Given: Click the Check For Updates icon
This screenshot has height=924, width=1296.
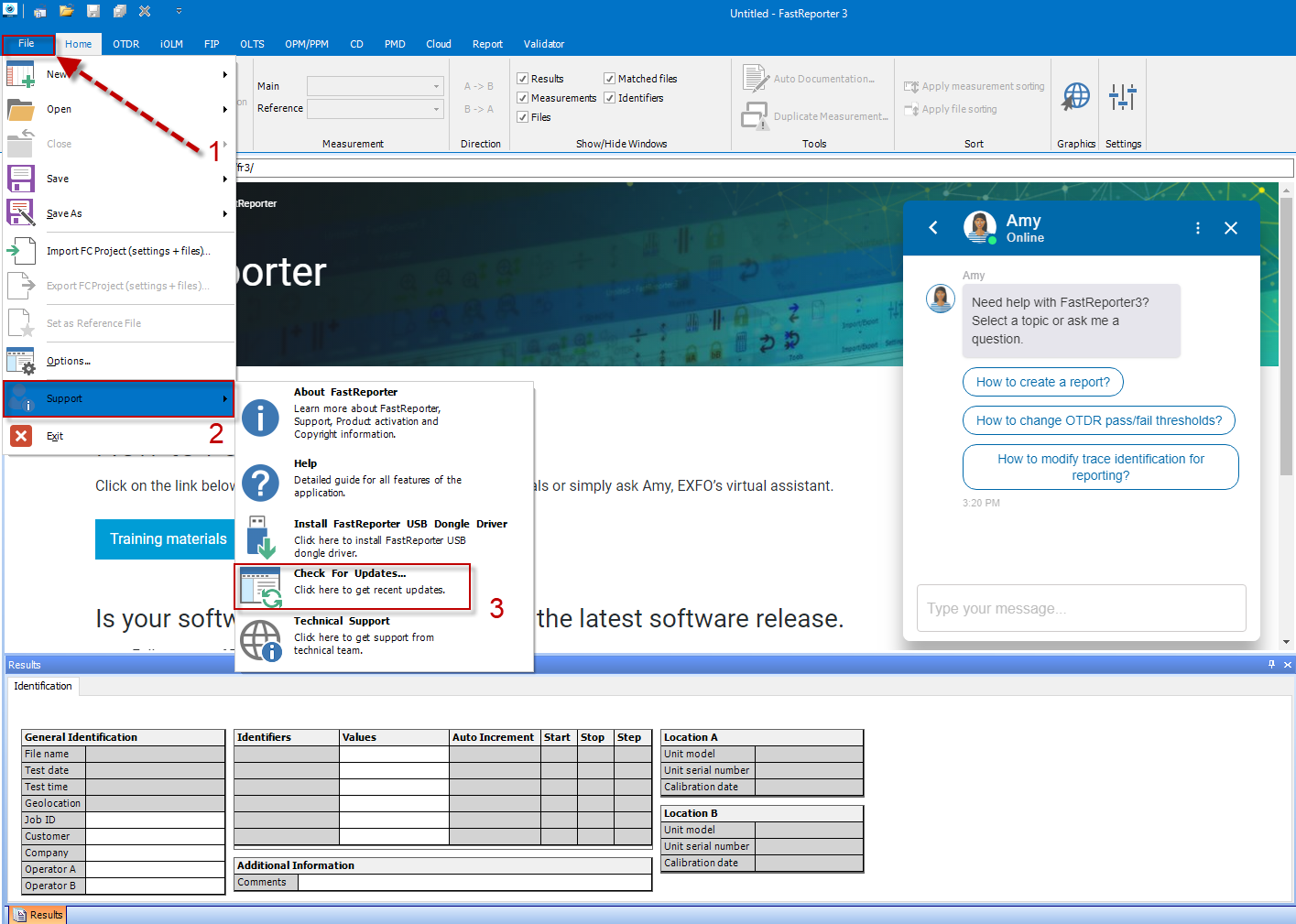Looking at the screenshot, I should click(261, 586).
